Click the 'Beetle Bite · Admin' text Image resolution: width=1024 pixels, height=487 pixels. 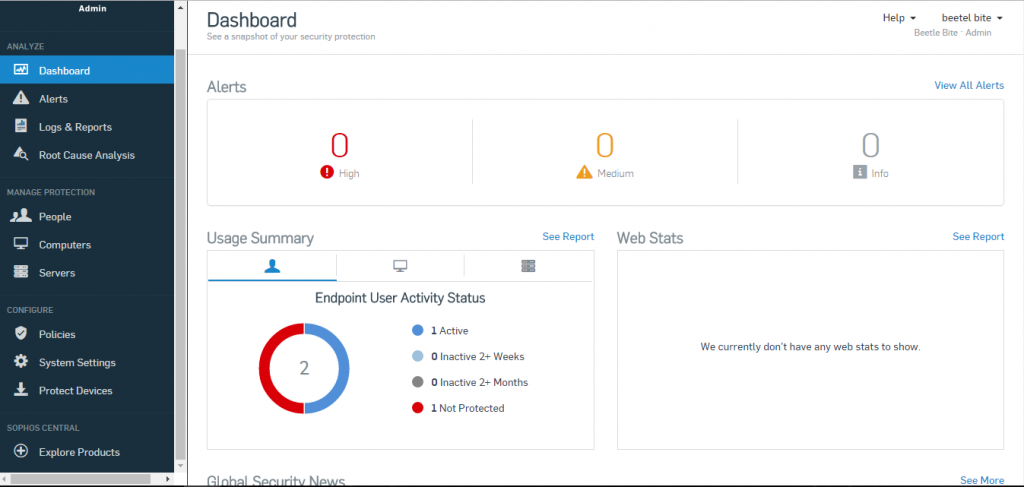coord(952,33)
